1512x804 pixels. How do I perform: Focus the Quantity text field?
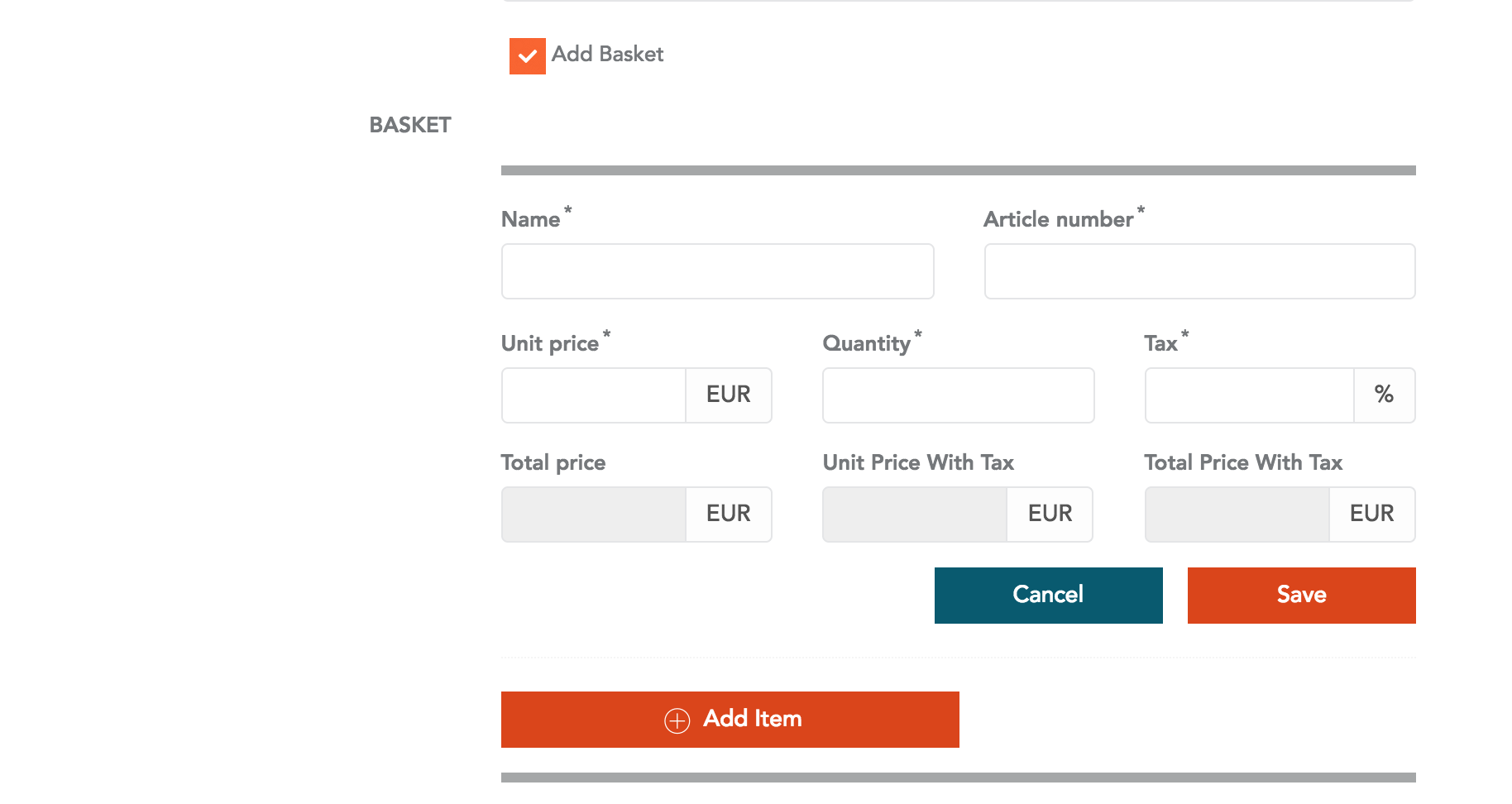pyautogui.click(x=958, y=395)
